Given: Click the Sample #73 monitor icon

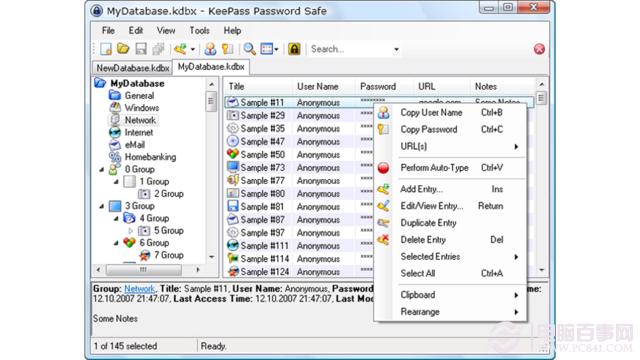Looking at the screenshot, I should [x=233, y=167].
